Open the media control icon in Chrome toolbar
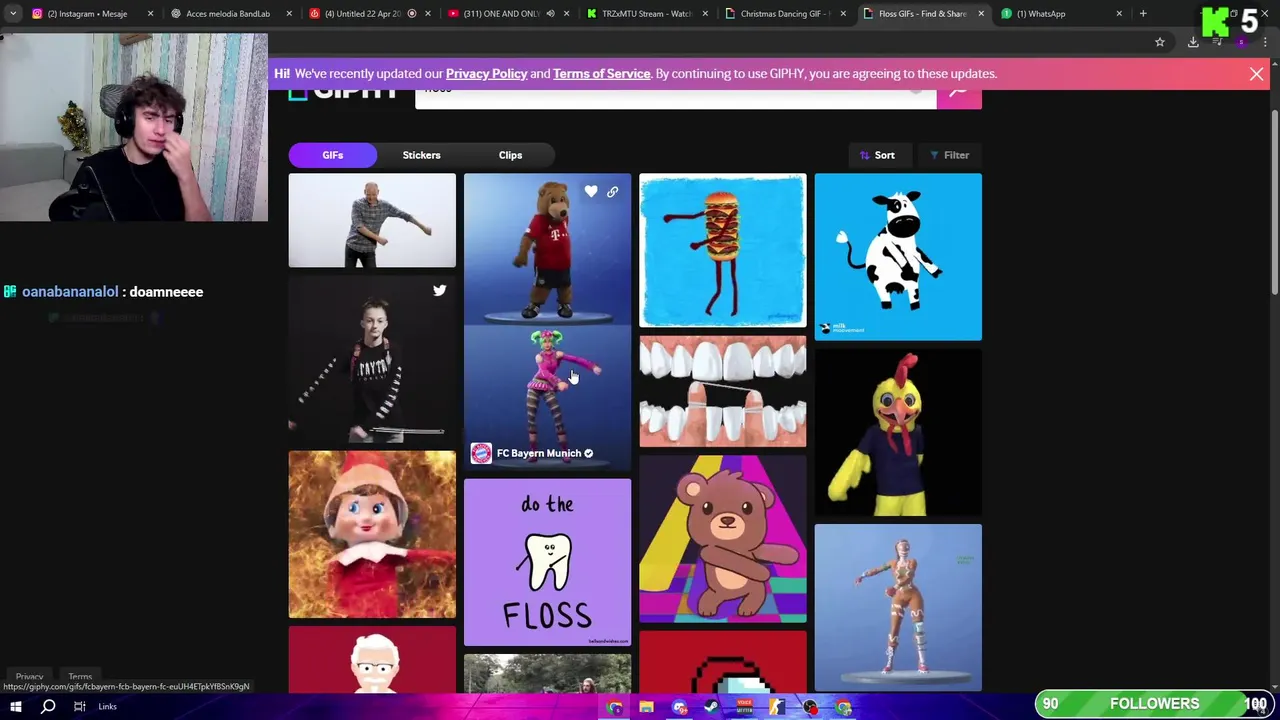Screen dimensions: 1280x720 [1217, 42]
